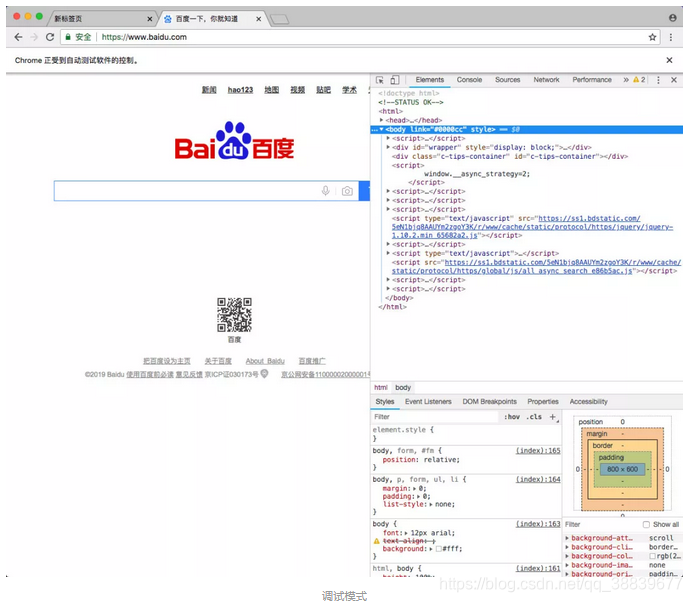Screen dimensions: 692x602
Task: Click the secure lock icon in address bar
Action: click(68, 37)
